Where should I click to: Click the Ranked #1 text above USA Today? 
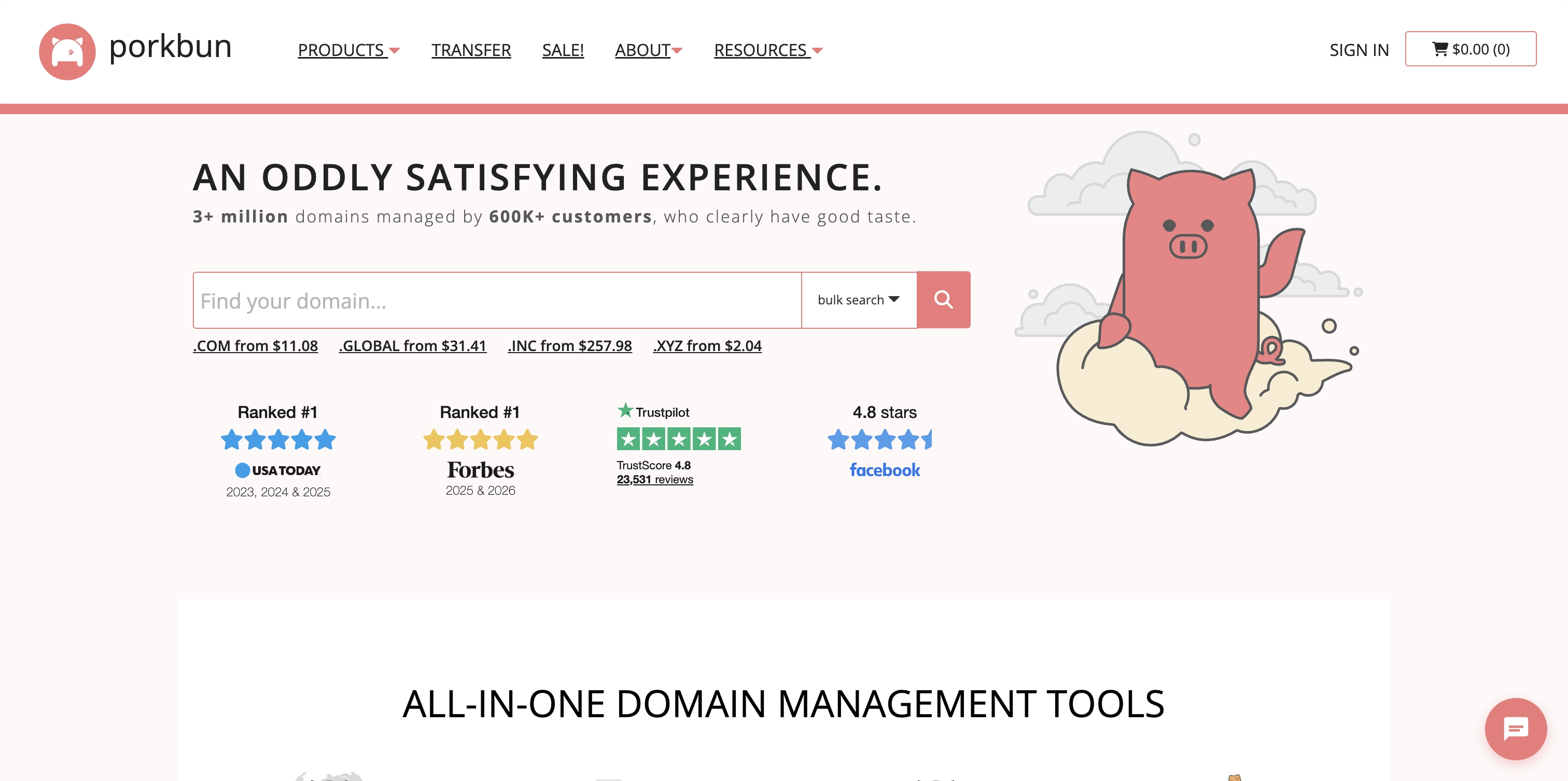pos(277,412)
